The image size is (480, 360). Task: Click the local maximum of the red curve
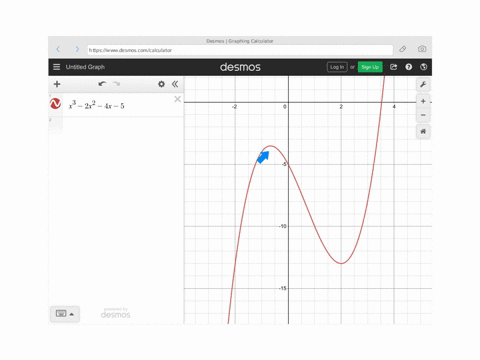(x=271, y=146)
